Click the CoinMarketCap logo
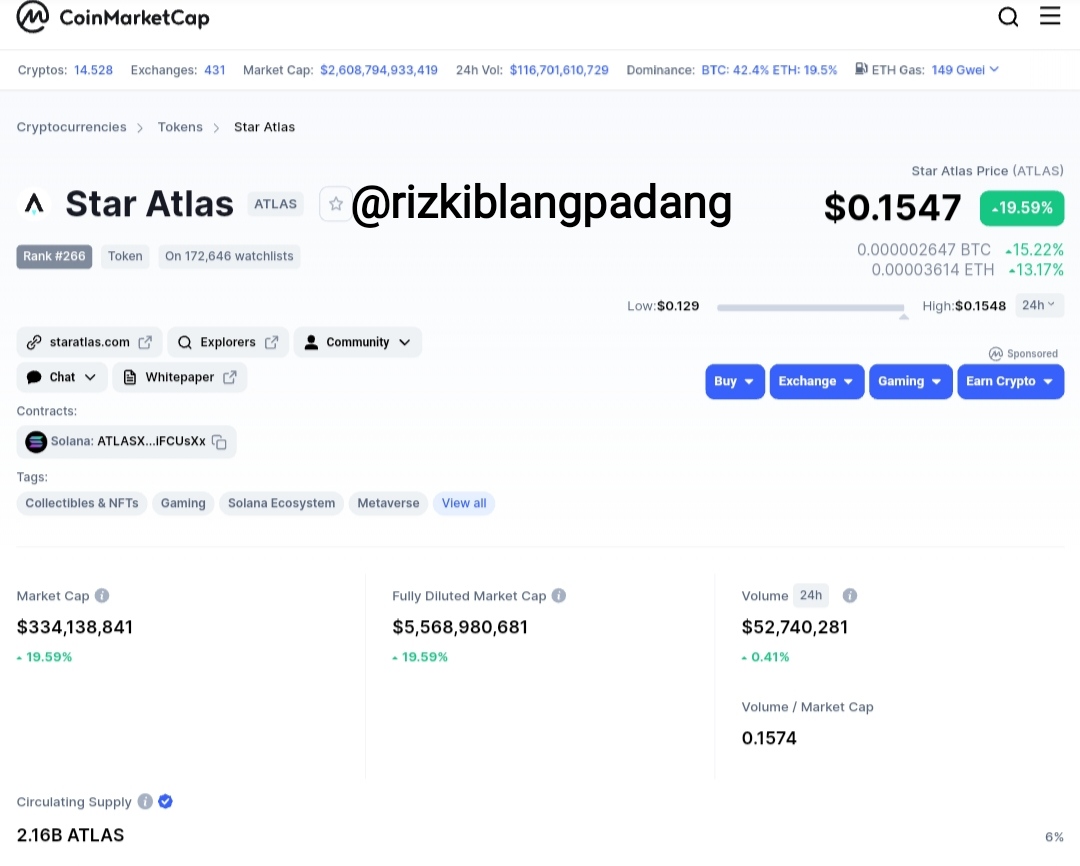Image resolution: width=1080 pixels, height=866 pixels. pos(113,17)
